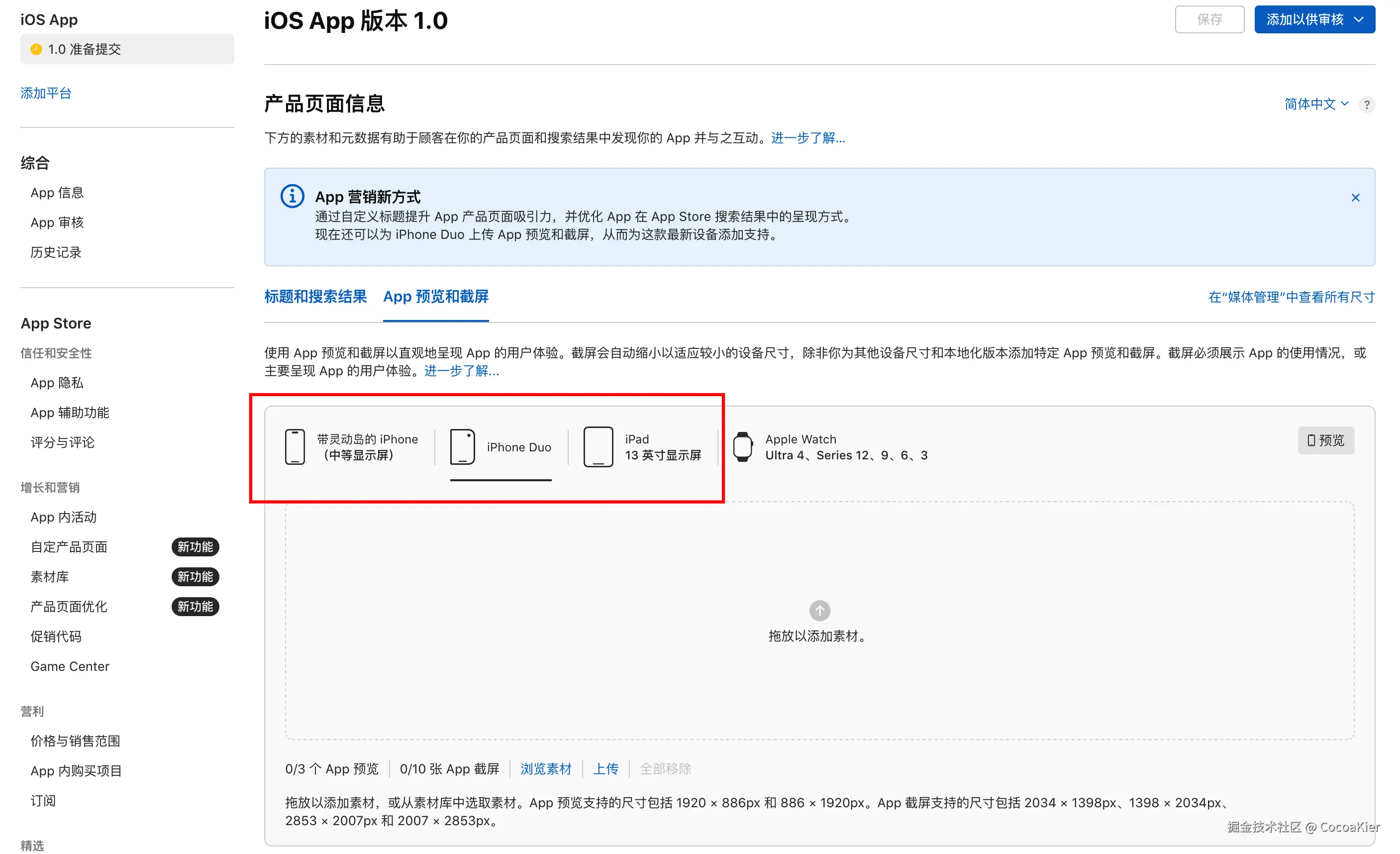Open 自定产品页面 in sidebar
1400x854 pixels.
coord(69,547)
